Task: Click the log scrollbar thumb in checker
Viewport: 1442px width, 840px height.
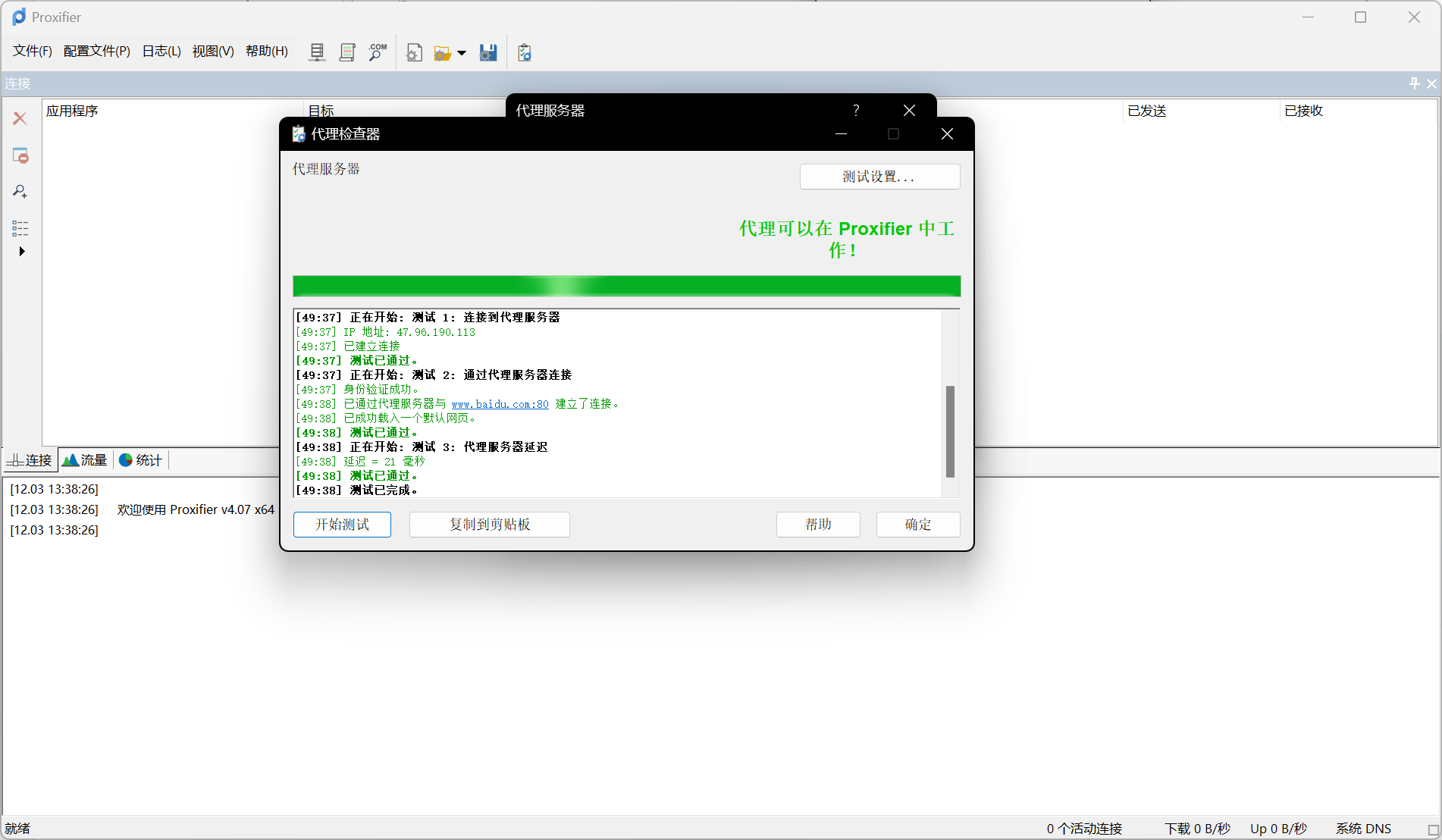Action: coord(950,431)
